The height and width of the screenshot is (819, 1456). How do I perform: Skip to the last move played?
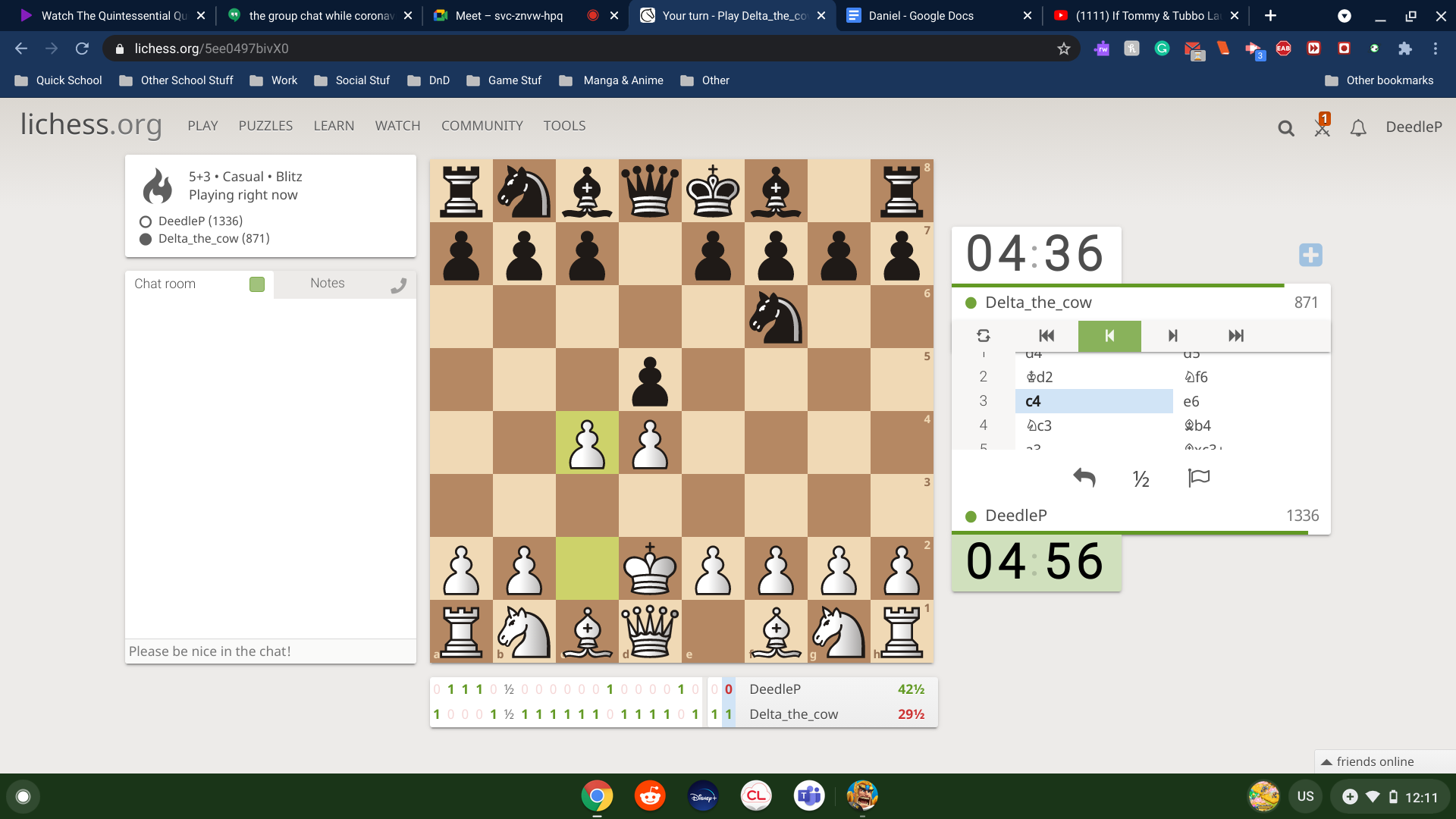tap(1235, 335)
